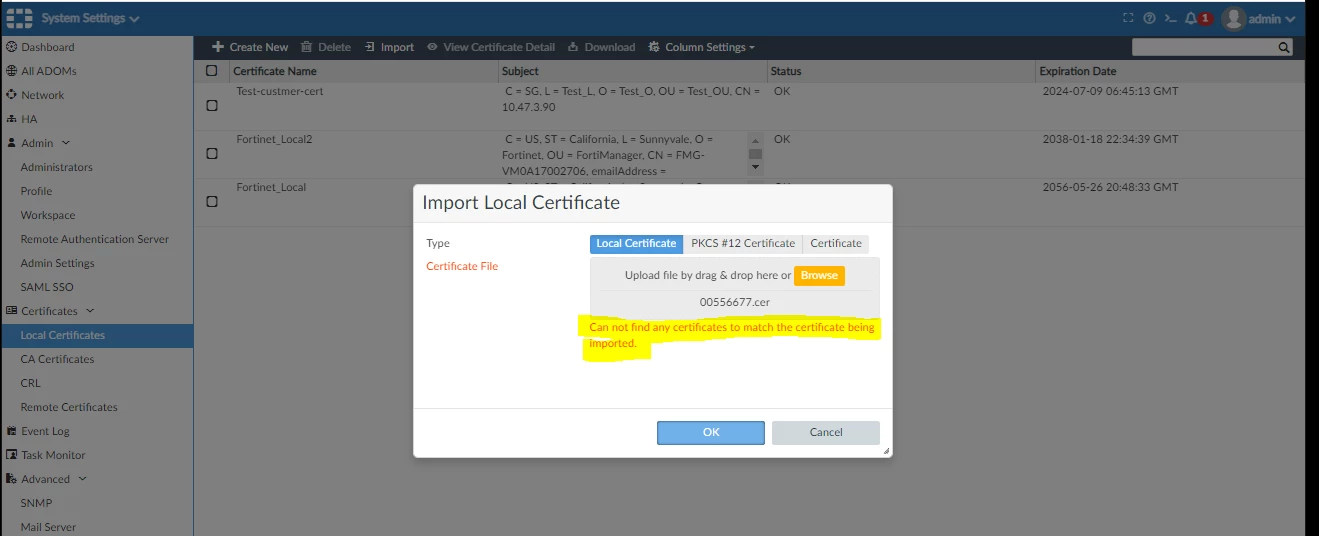Check the Test-custmer-cert row checkbox

coord(211,106)
